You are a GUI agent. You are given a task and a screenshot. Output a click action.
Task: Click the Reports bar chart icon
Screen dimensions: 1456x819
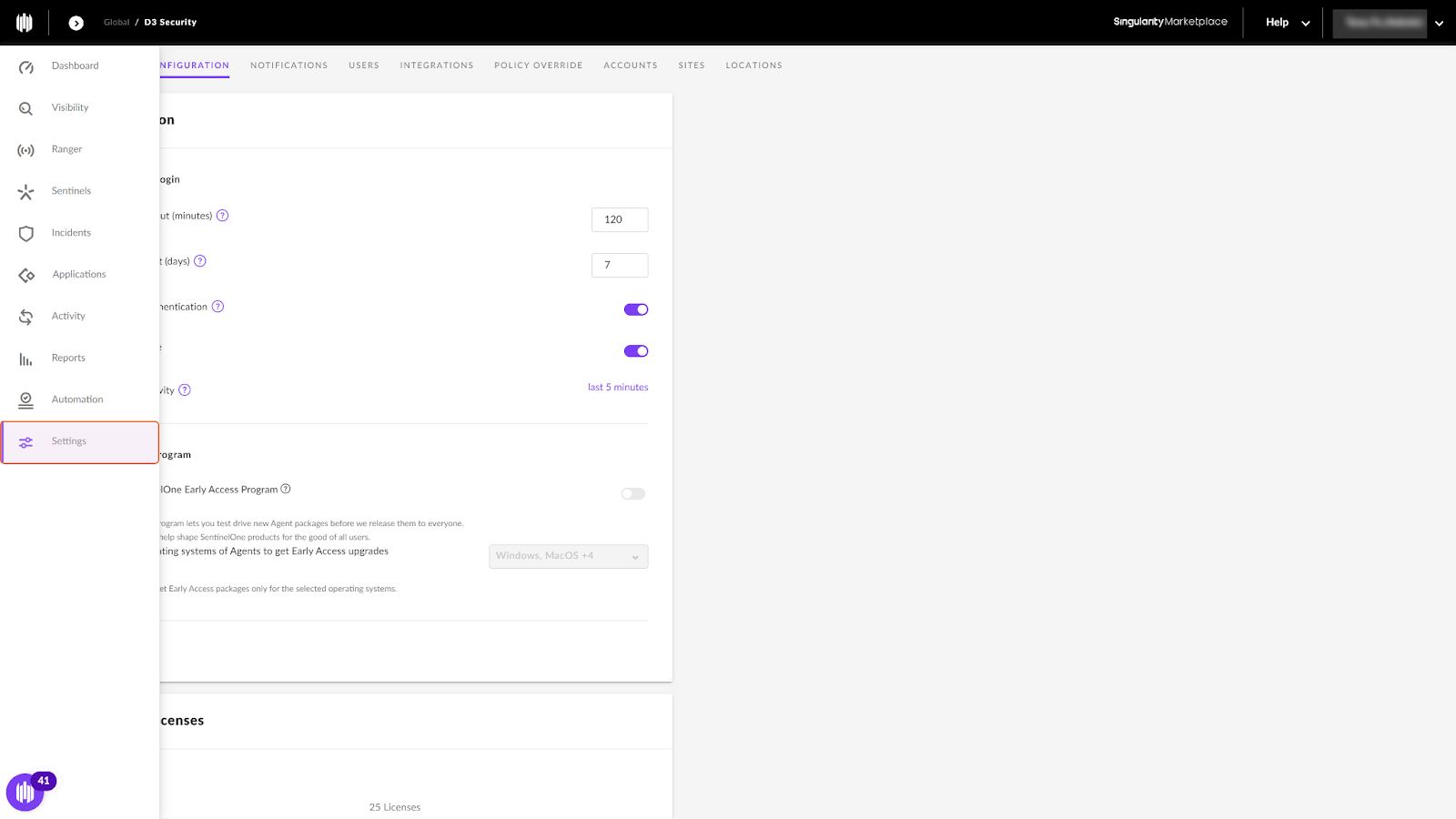pos(26,359)
